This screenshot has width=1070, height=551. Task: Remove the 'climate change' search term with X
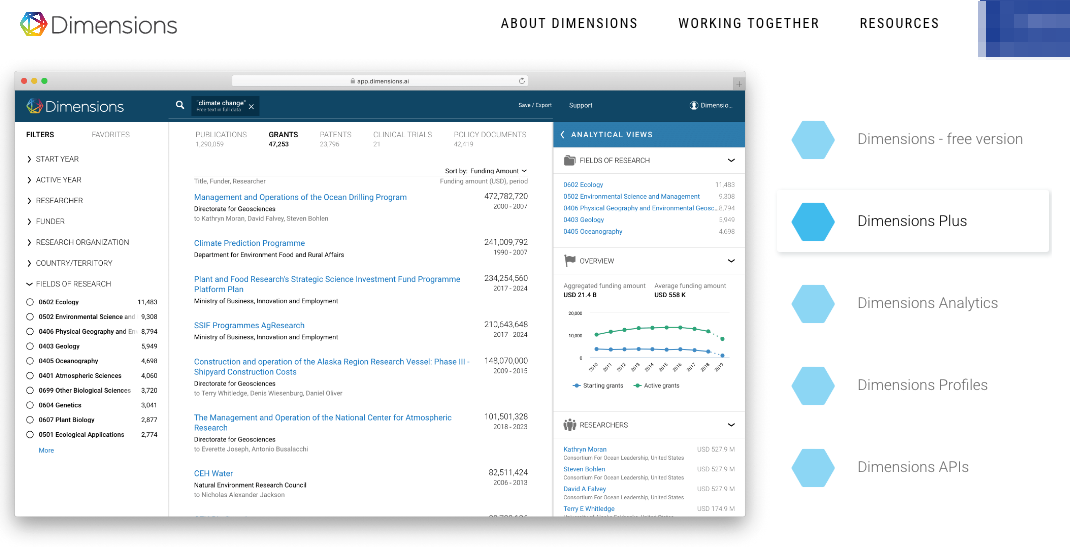[251, 107]
